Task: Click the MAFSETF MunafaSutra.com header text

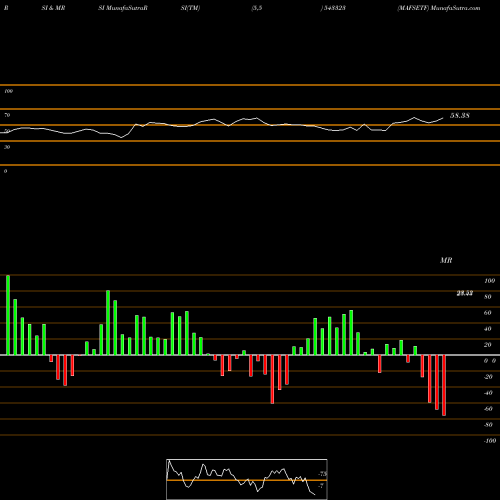Action: [439, 8]
